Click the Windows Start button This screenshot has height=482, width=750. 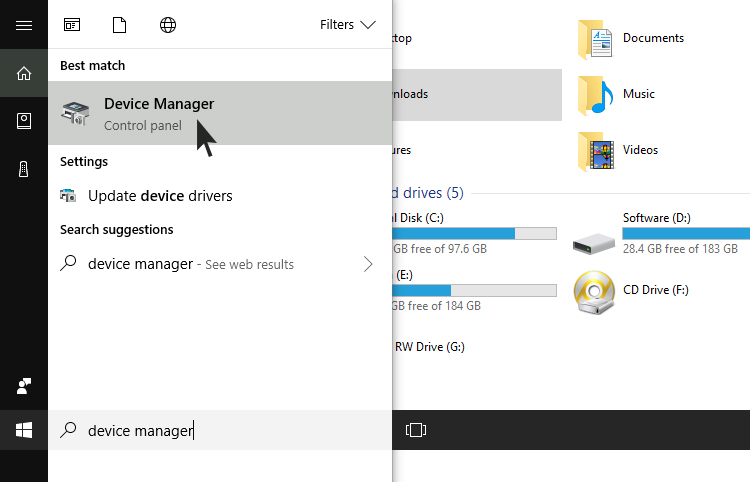(24, 431)
